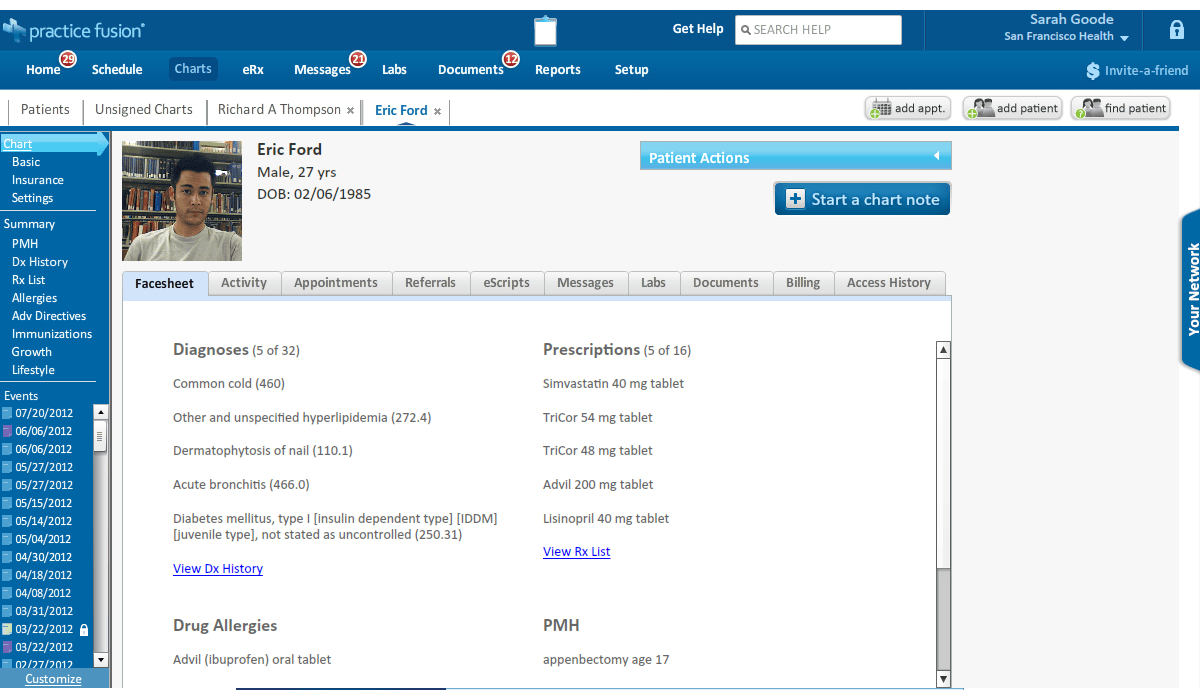Click the add appt. calendar icon
Image resolution: width=1200 pixels, height=700 pixels.
(x=881, y=109)
